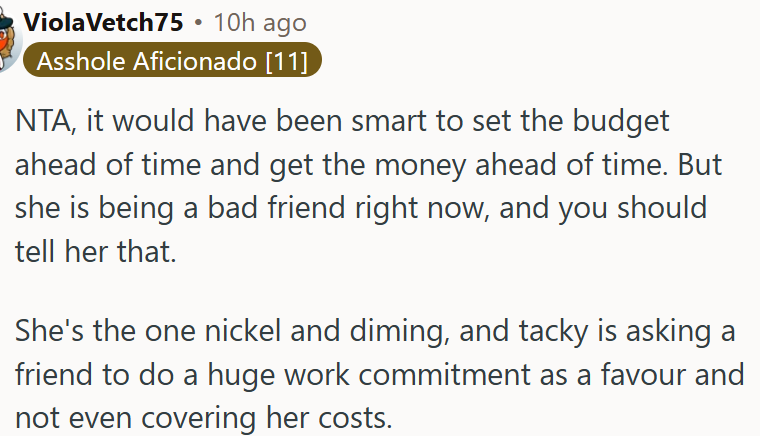Click the "[11]" count in the flair
760x436 pixels.
click(285, 61)
